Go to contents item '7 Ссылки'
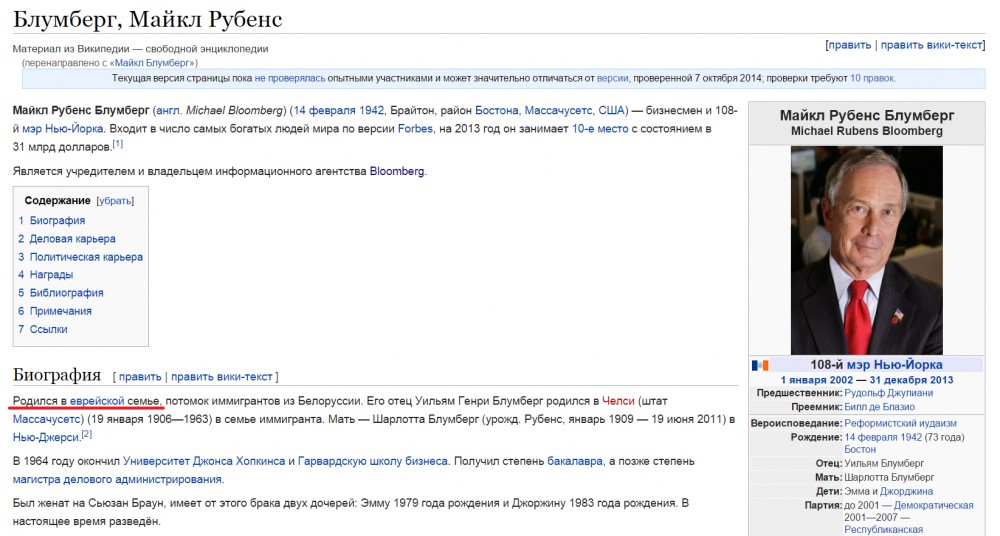 pyautogui.click(x=42, y=330)
